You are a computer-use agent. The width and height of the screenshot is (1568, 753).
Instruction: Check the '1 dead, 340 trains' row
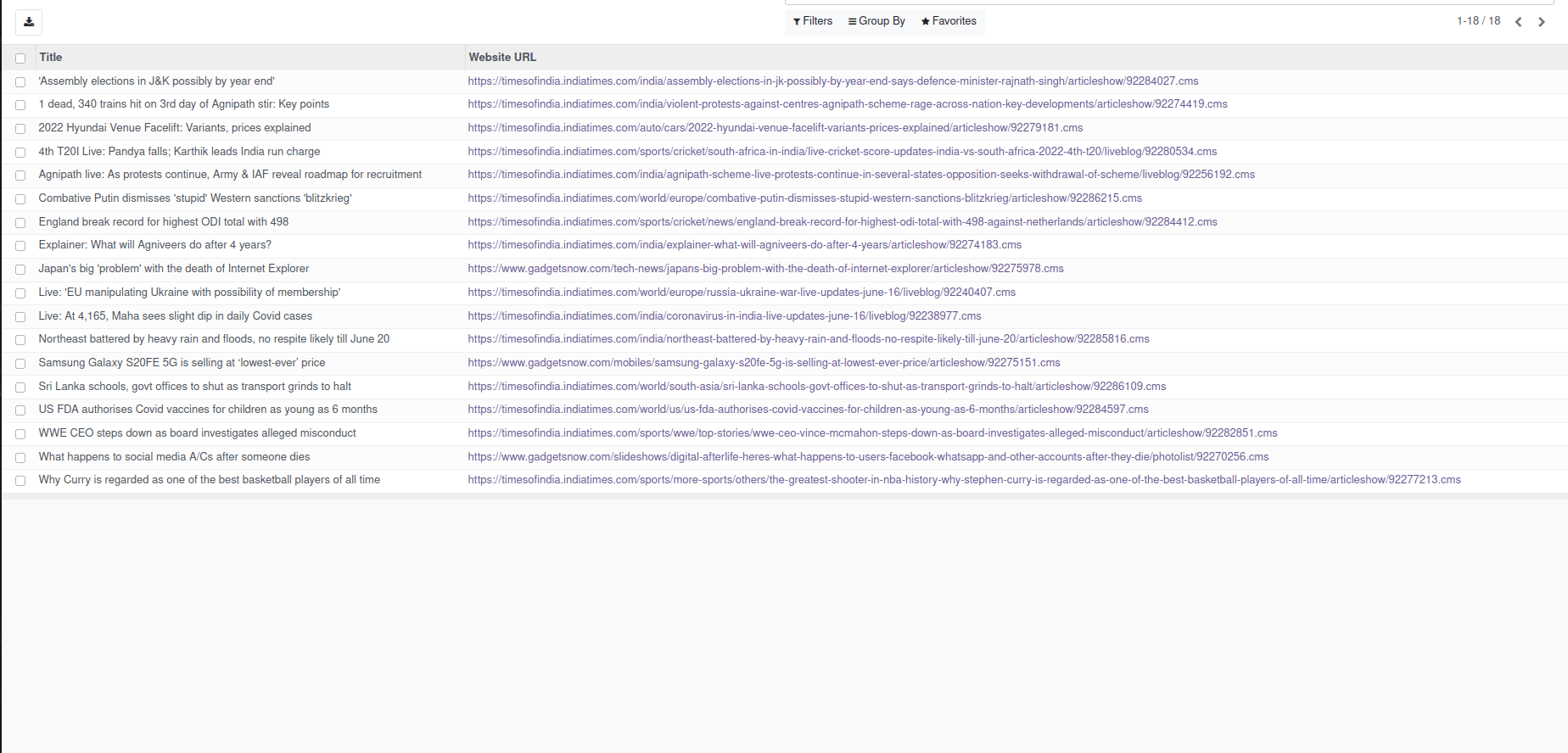[x=20, y=105]
